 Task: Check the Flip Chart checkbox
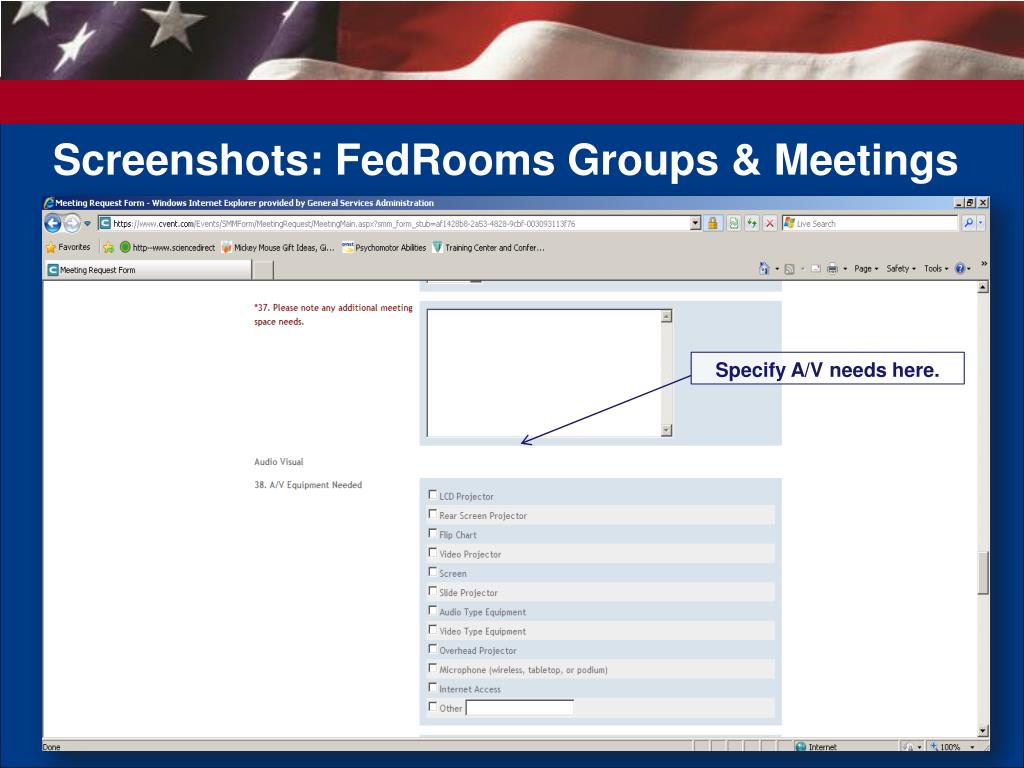pyautogui.click(x=432, y=534)
